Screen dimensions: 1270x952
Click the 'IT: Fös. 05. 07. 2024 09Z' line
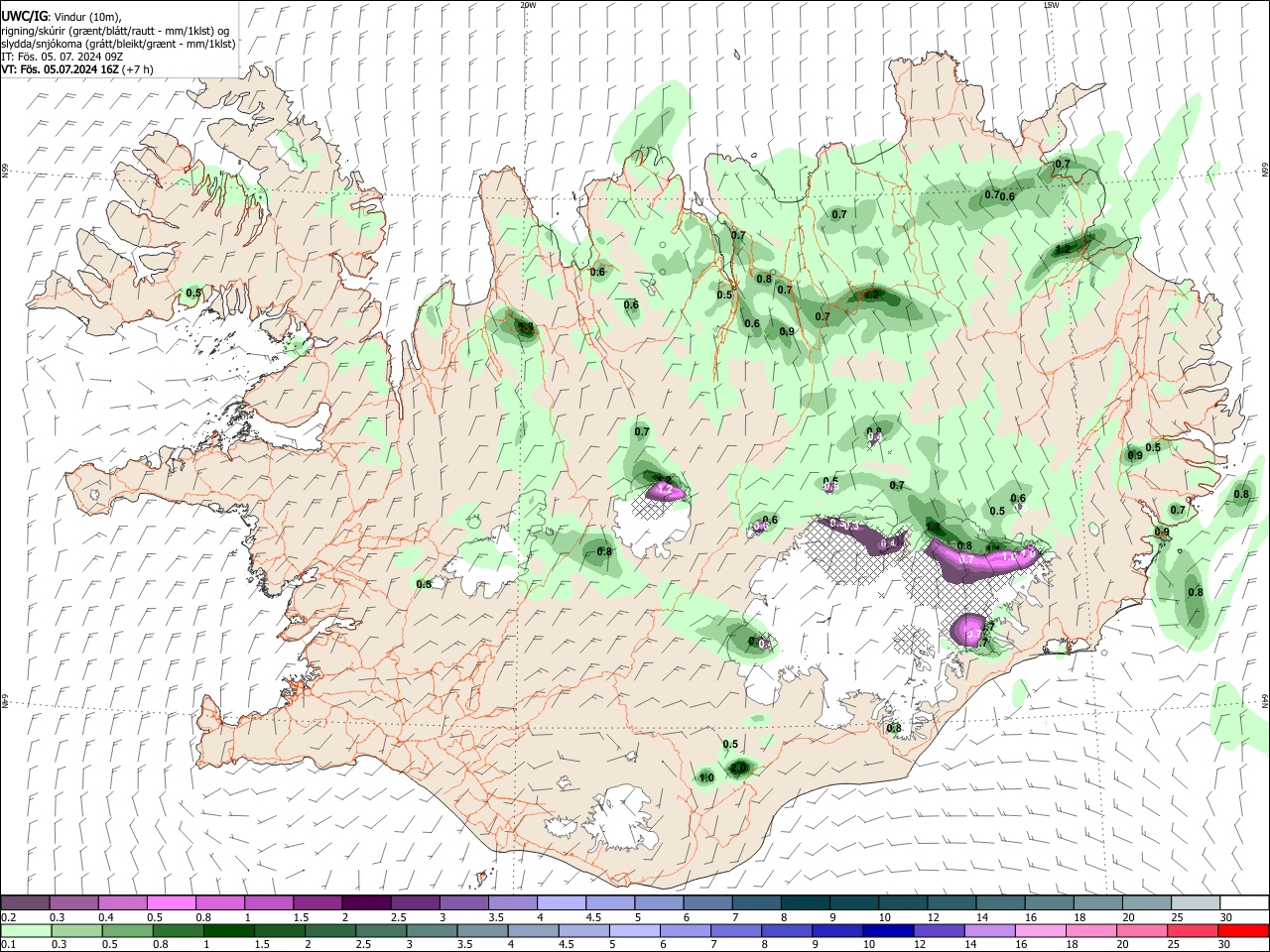click(63, 58)
